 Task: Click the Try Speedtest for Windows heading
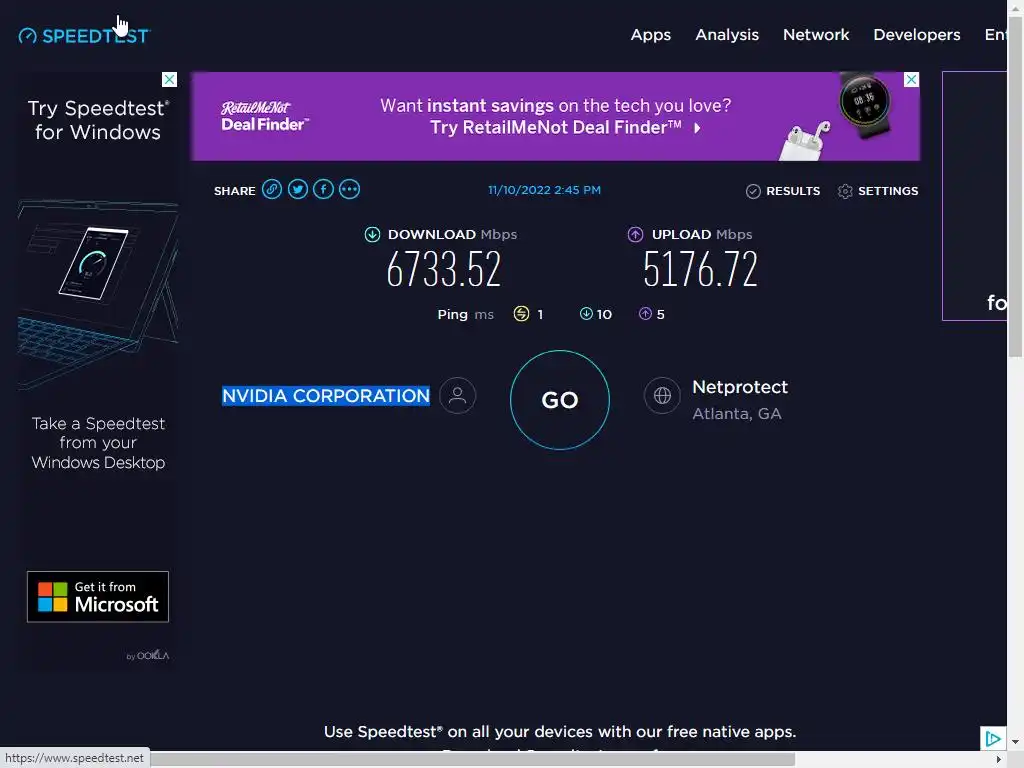[x=98, y=120]
